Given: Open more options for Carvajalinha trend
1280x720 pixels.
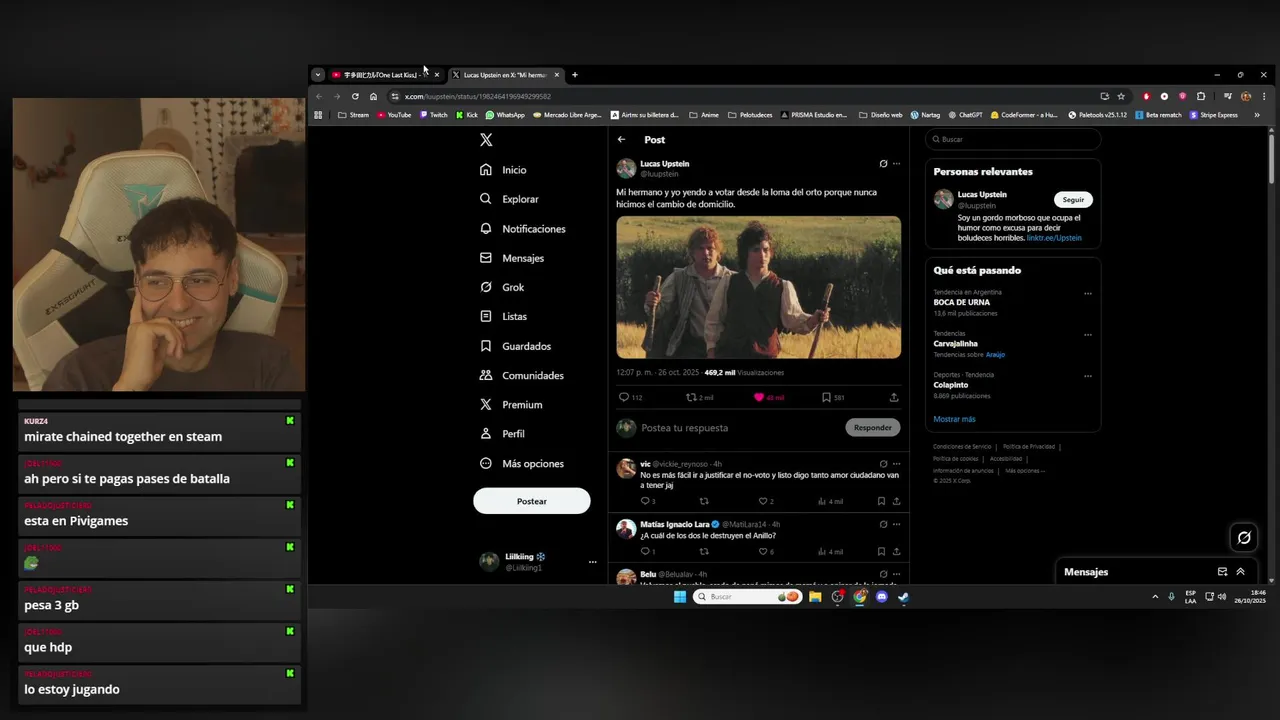Looking at the screenshot, I should click(1088, 335).
